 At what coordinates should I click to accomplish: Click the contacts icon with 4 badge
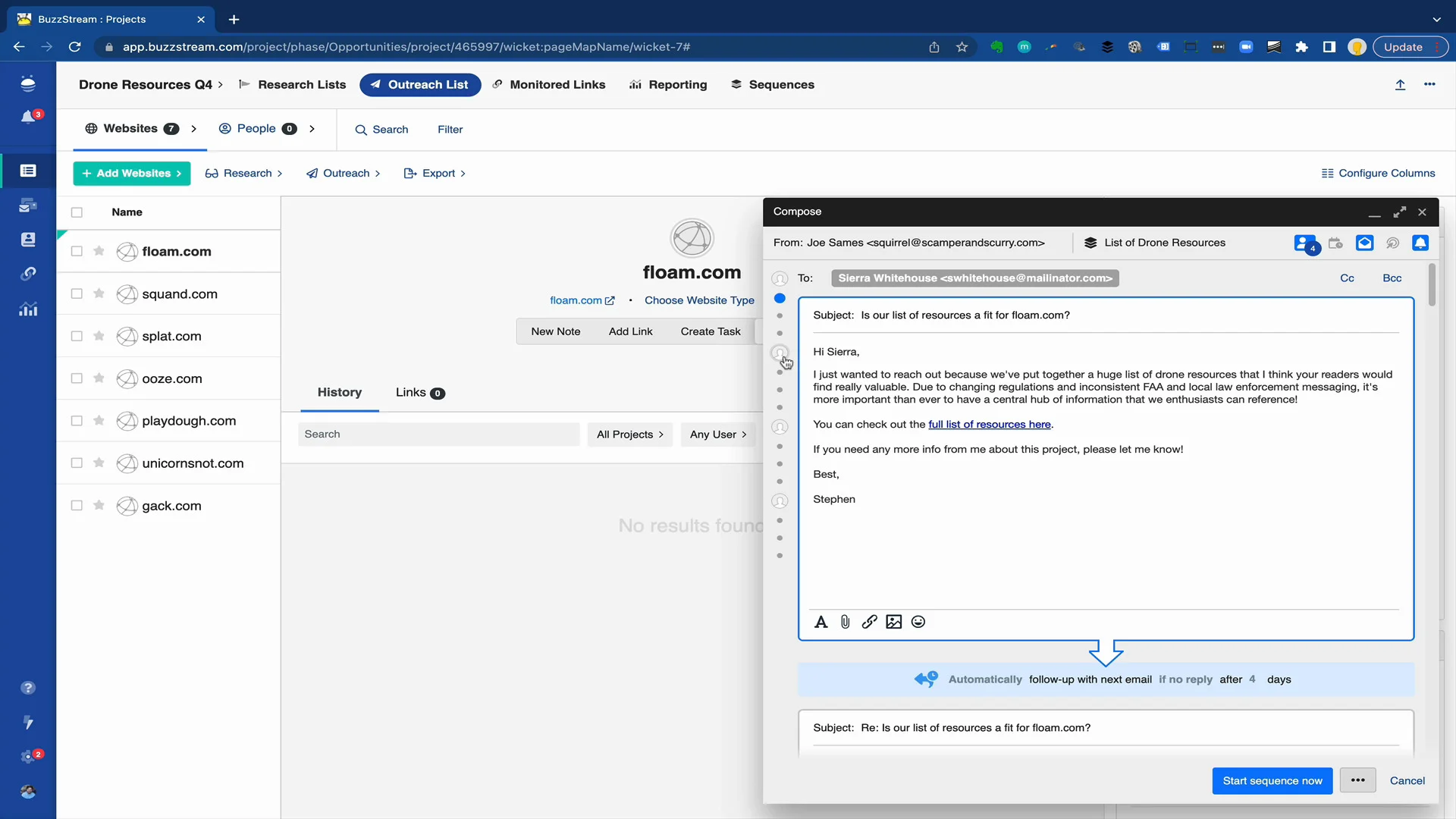(x=1304, y=243)
